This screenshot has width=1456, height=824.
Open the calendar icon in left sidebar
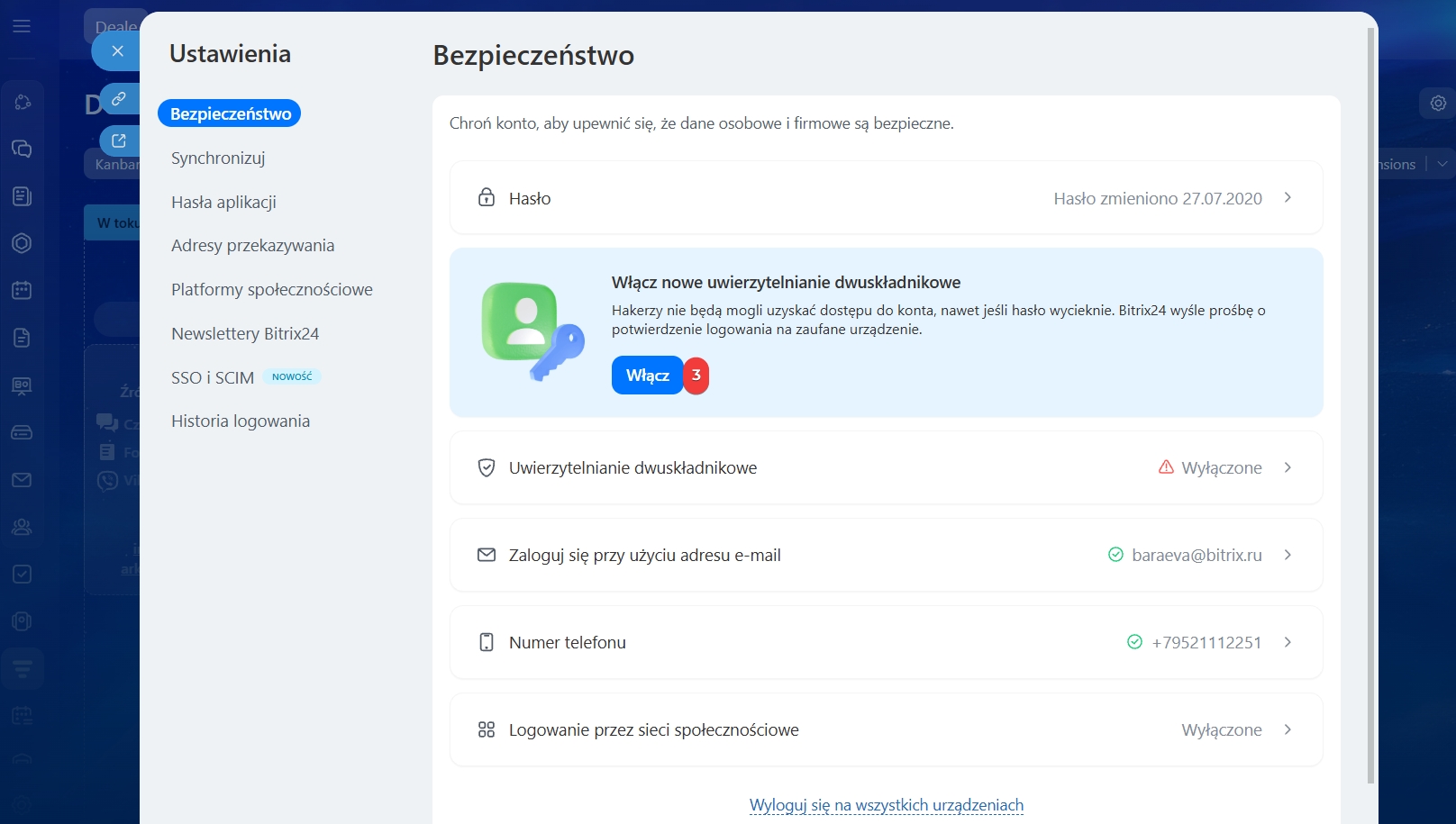click(x=22, y=290)
